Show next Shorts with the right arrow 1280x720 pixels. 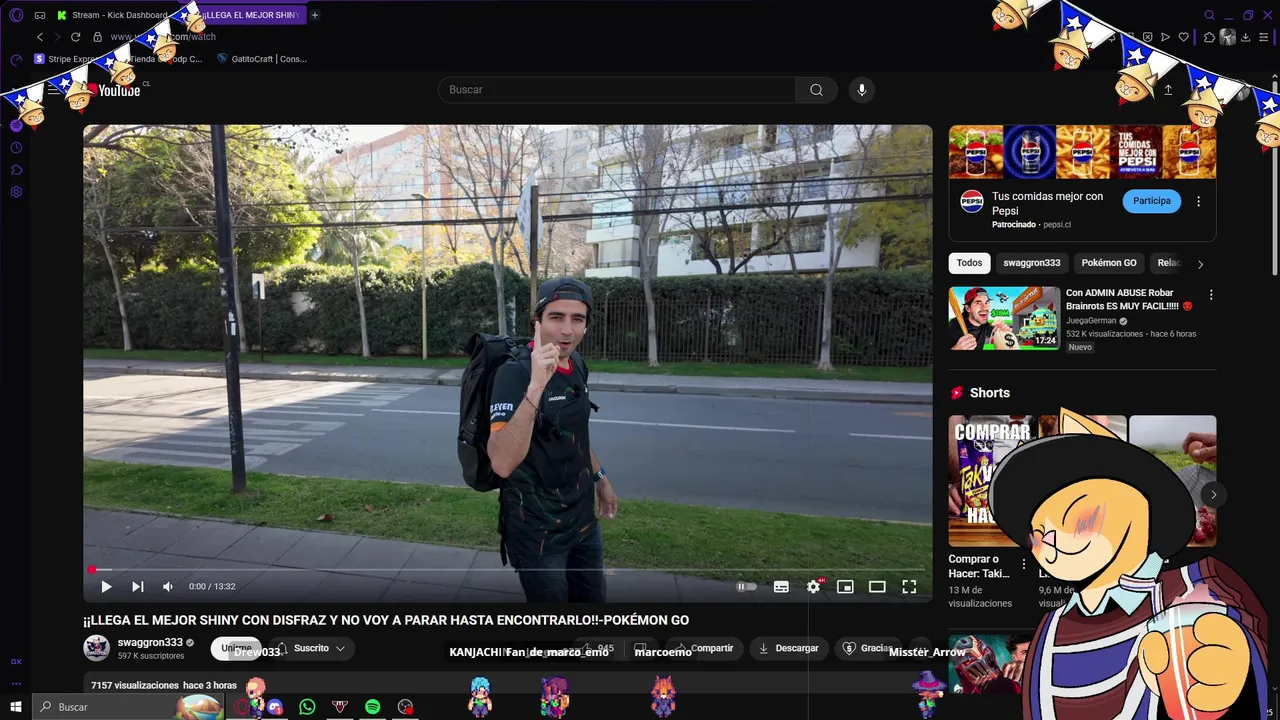pyautogui.click(x=1213, y=494)
